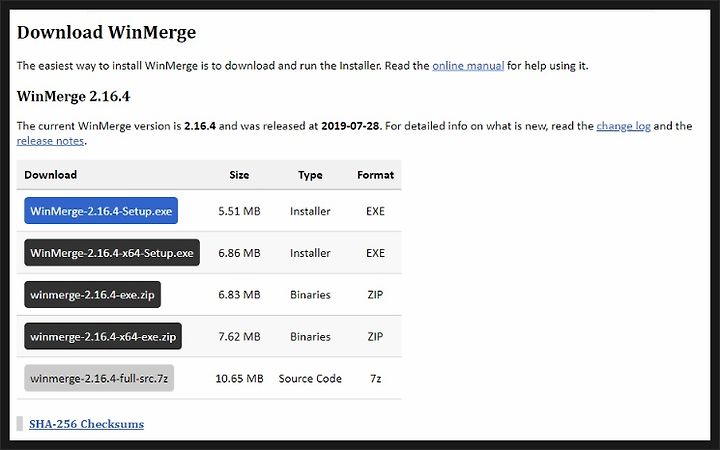Download winmerge-2.16.4-full-src.7z source code
This screenshot has width=720, height=450.
coord(99,378)
